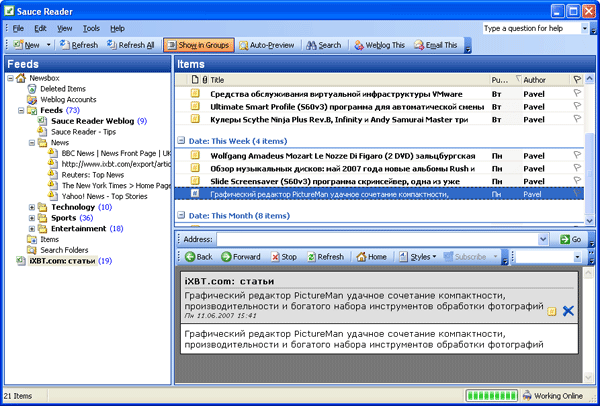Flag the VMware infrastructure item
Viewport: 600px width, 406px height.
(x=577, y=93)
